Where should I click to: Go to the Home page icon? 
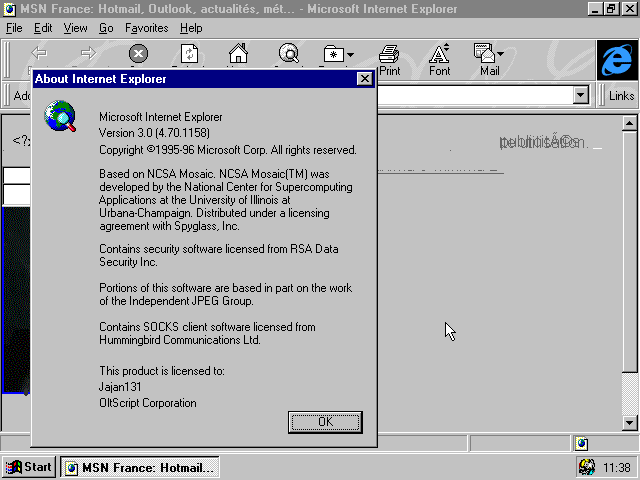(x=238, y=53)
